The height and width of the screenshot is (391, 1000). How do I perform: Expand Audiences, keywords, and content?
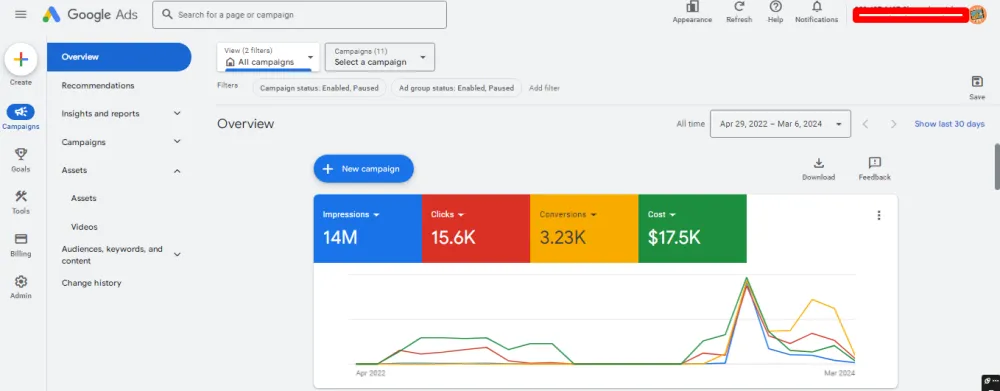click(x=177, y=255)
